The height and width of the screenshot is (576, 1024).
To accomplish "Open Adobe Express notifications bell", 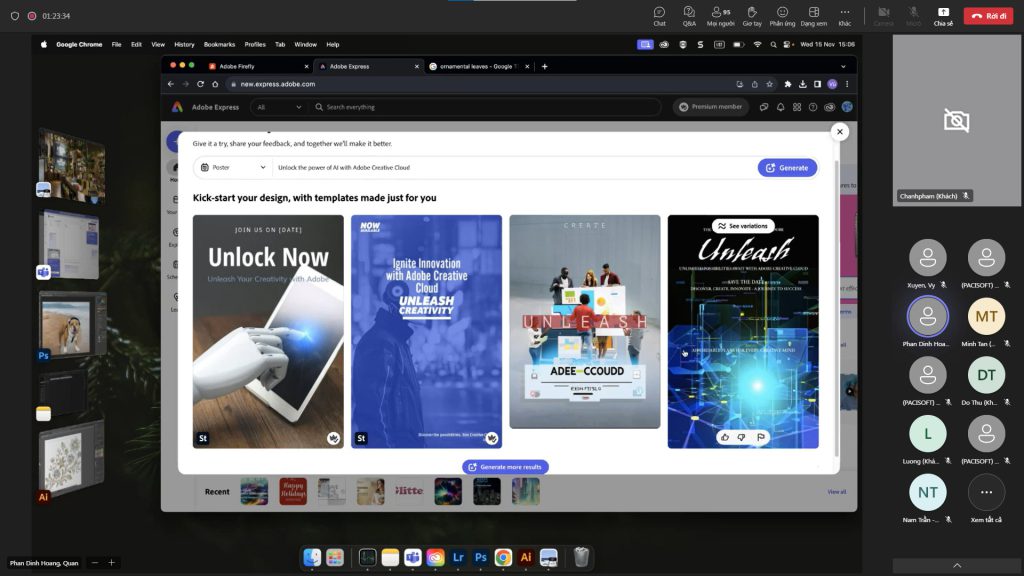I will (780, 107).
